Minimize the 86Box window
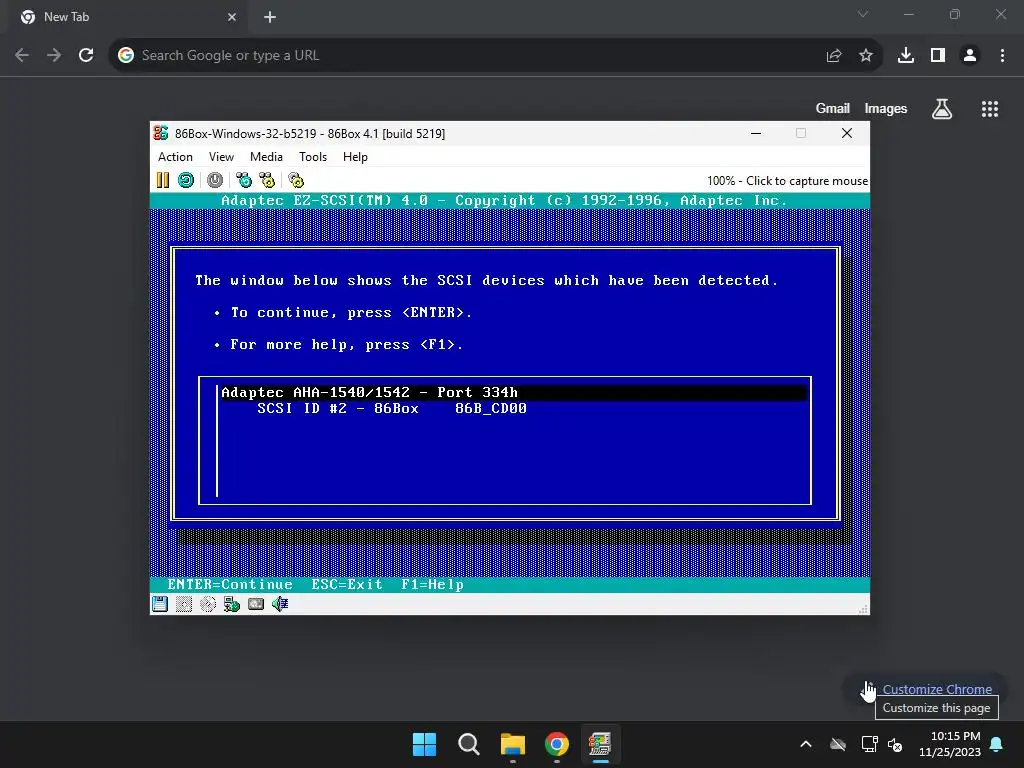This screenshot has height=768, width=1024. 756,133
